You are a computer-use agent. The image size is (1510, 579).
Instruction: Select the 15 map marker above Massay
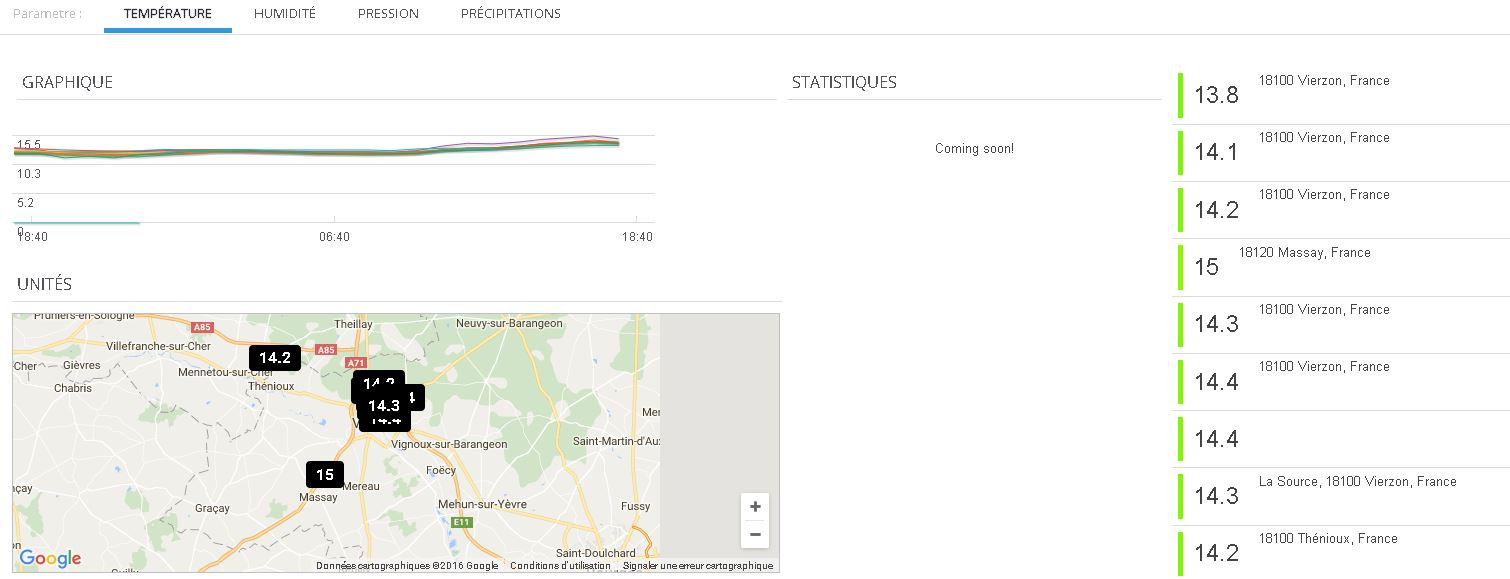pyautogui.click(x=325, y=474)
